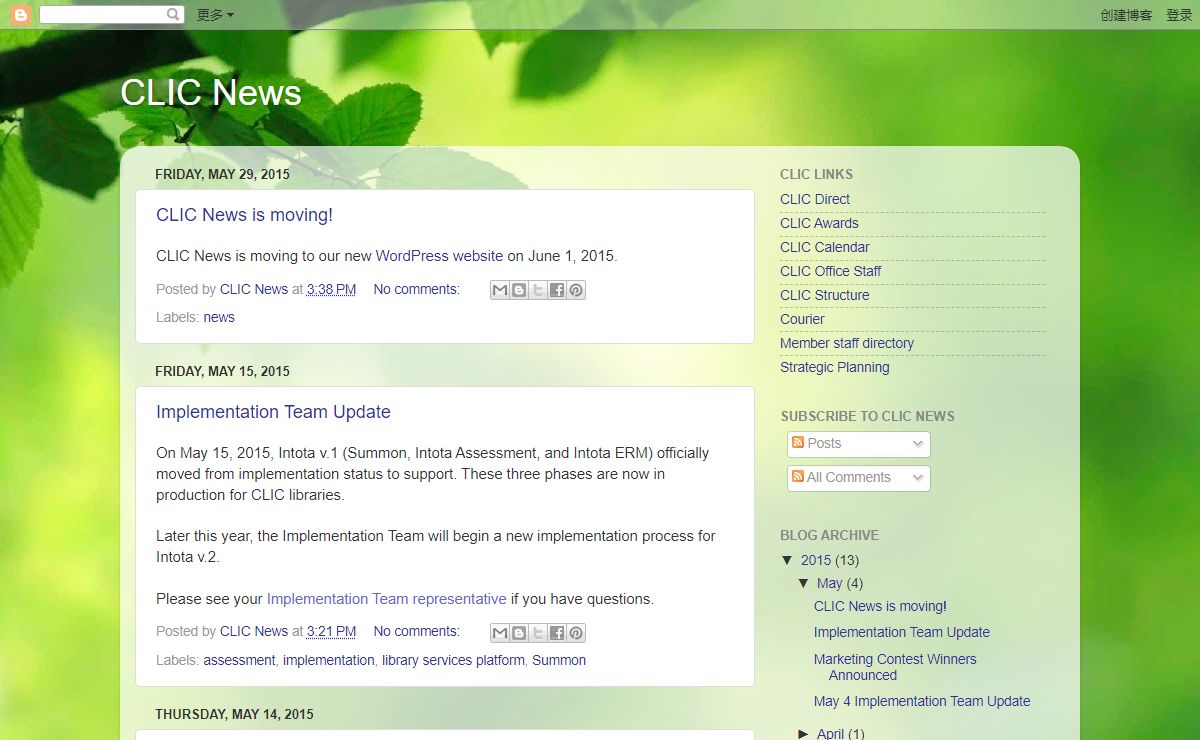Pin Implementation Team Update to Pinterest

(x=576, y=632)
